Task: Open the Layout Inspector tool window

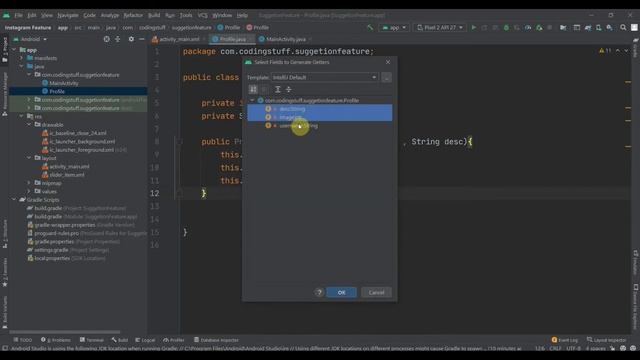Action: (x=606, y=340)
